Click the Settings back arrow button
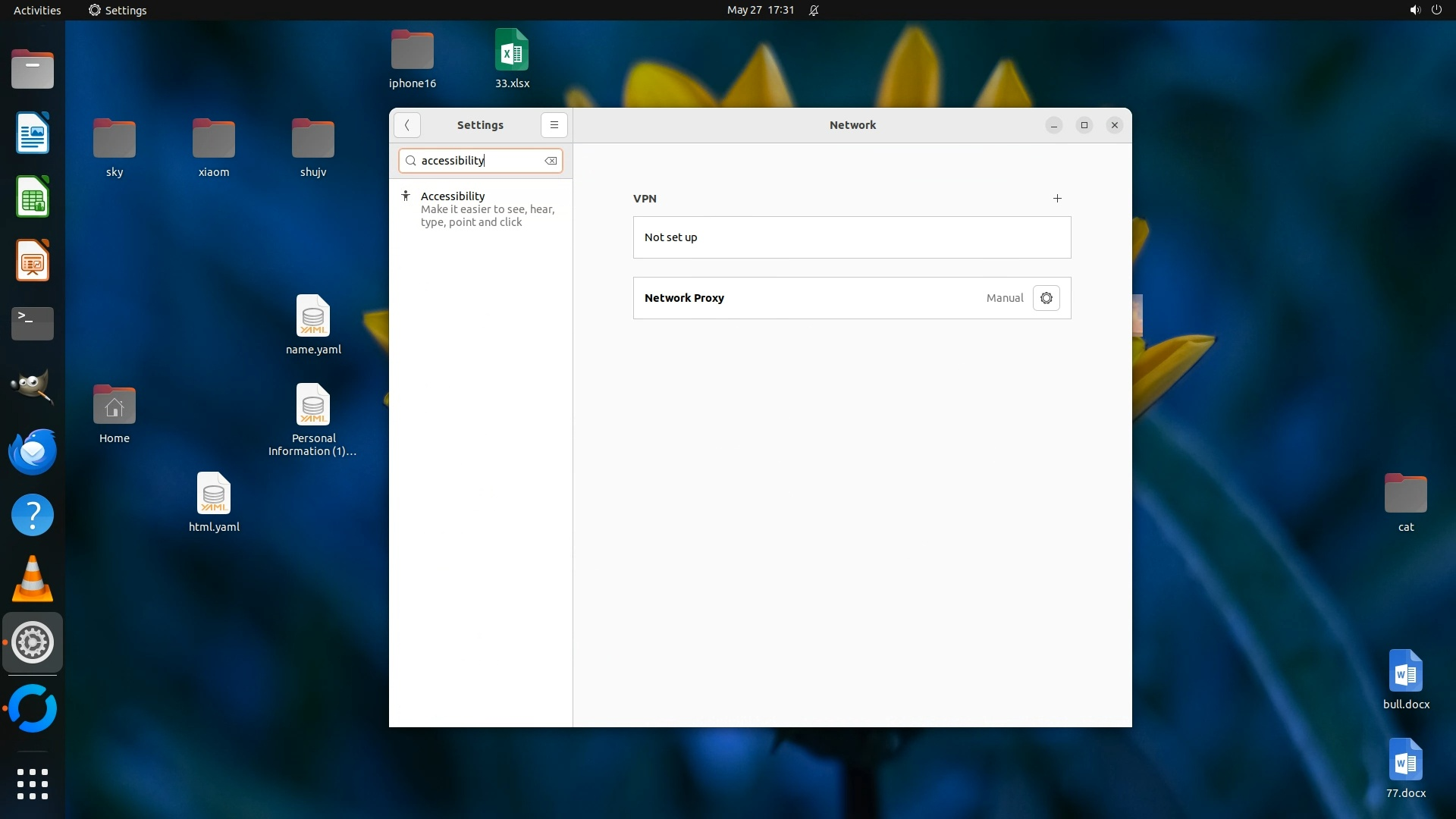1456x819 pixels. (407, 125)
